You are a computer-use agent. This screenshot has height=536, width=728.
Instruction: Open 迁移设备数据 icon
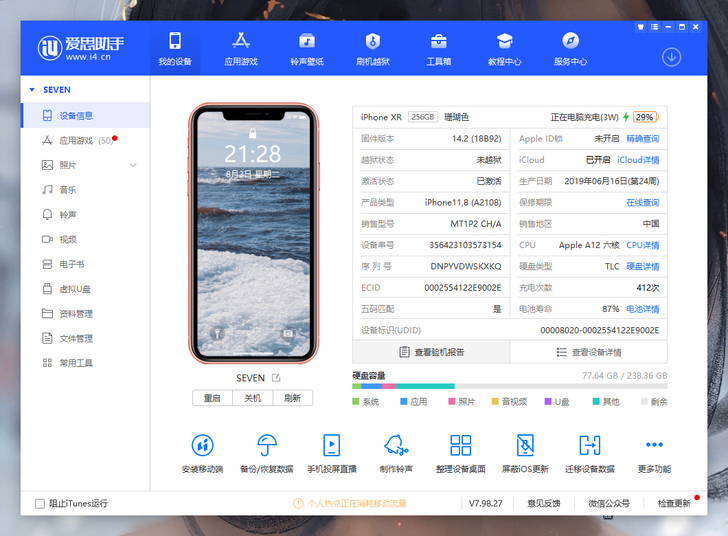pyautogui.click(x=590, y=445)
